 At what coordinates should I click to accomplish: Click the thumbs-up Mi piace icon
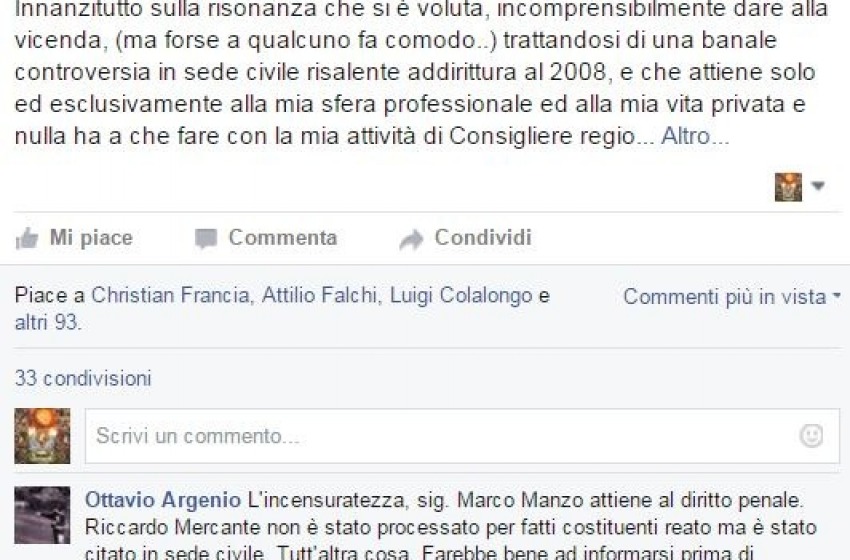click(27, 238)
